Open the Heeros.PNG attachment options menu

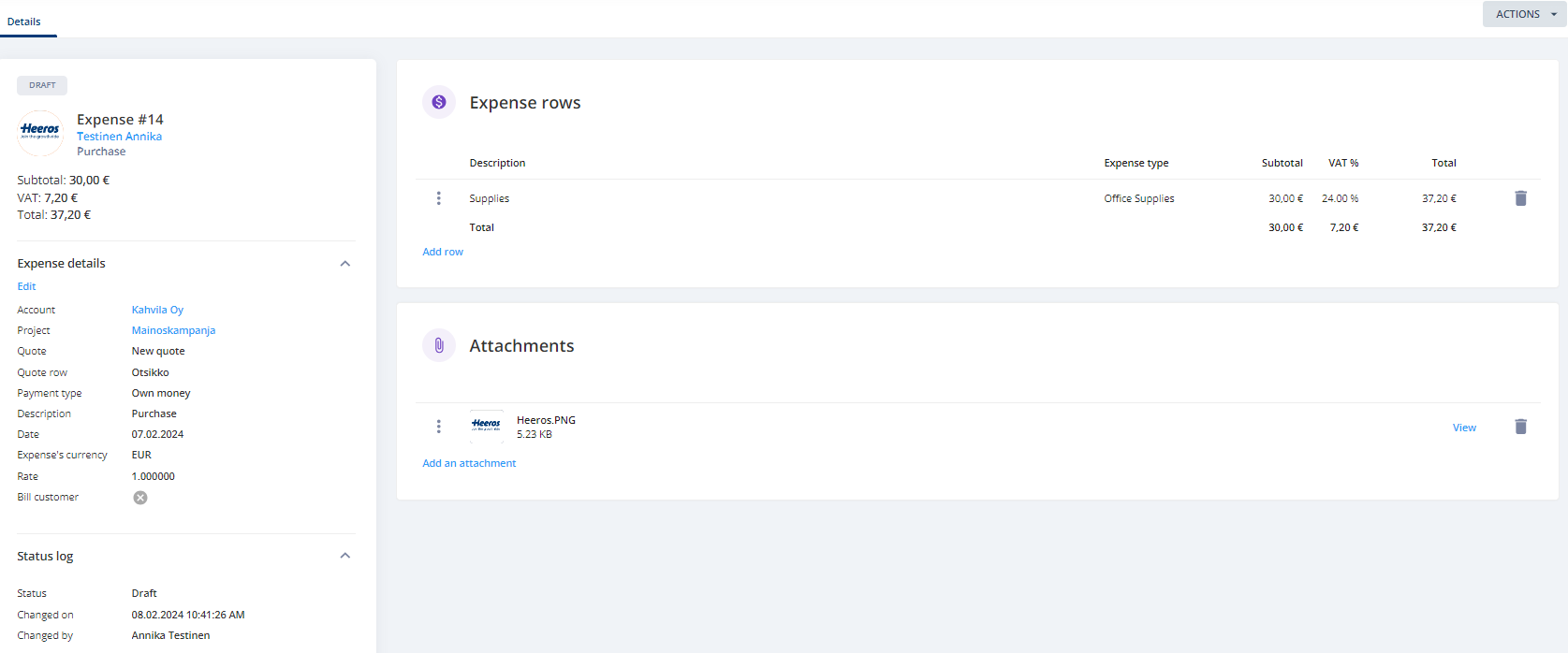pos(438,427)
